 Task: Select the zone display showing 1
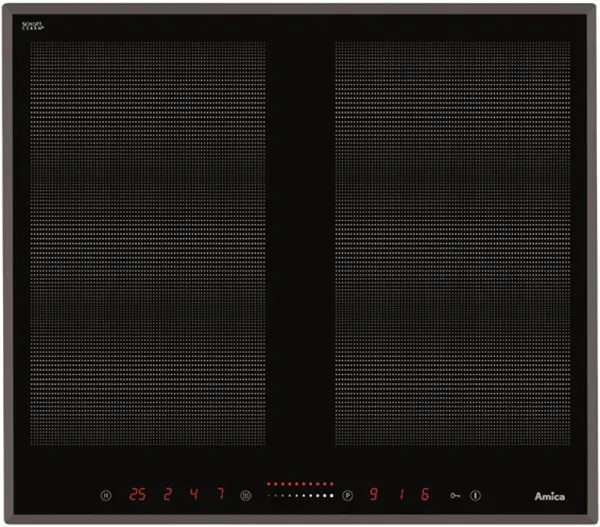[401, 494]
